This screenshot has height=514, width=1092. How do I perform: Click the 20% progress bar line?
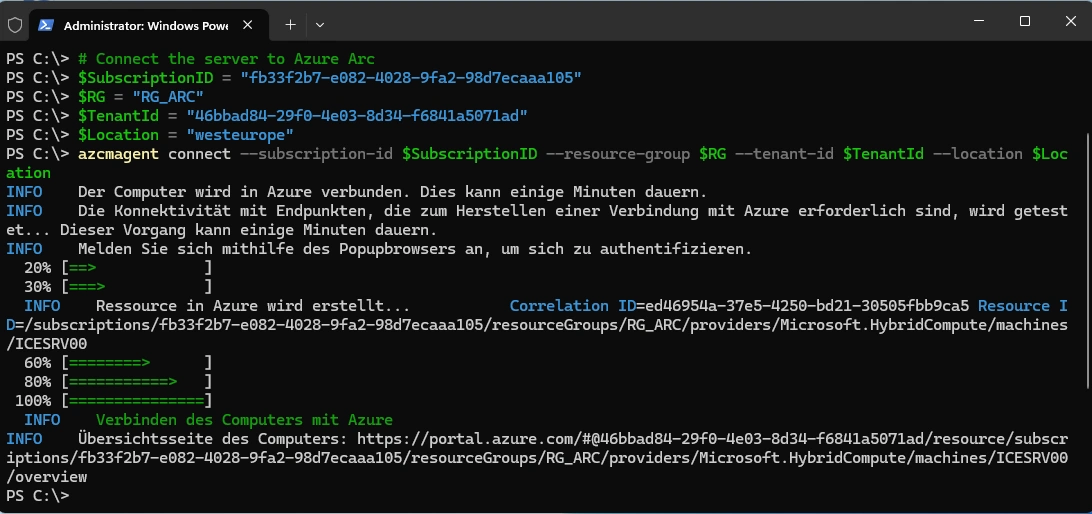pyautogui.click(x=118, y=267)
